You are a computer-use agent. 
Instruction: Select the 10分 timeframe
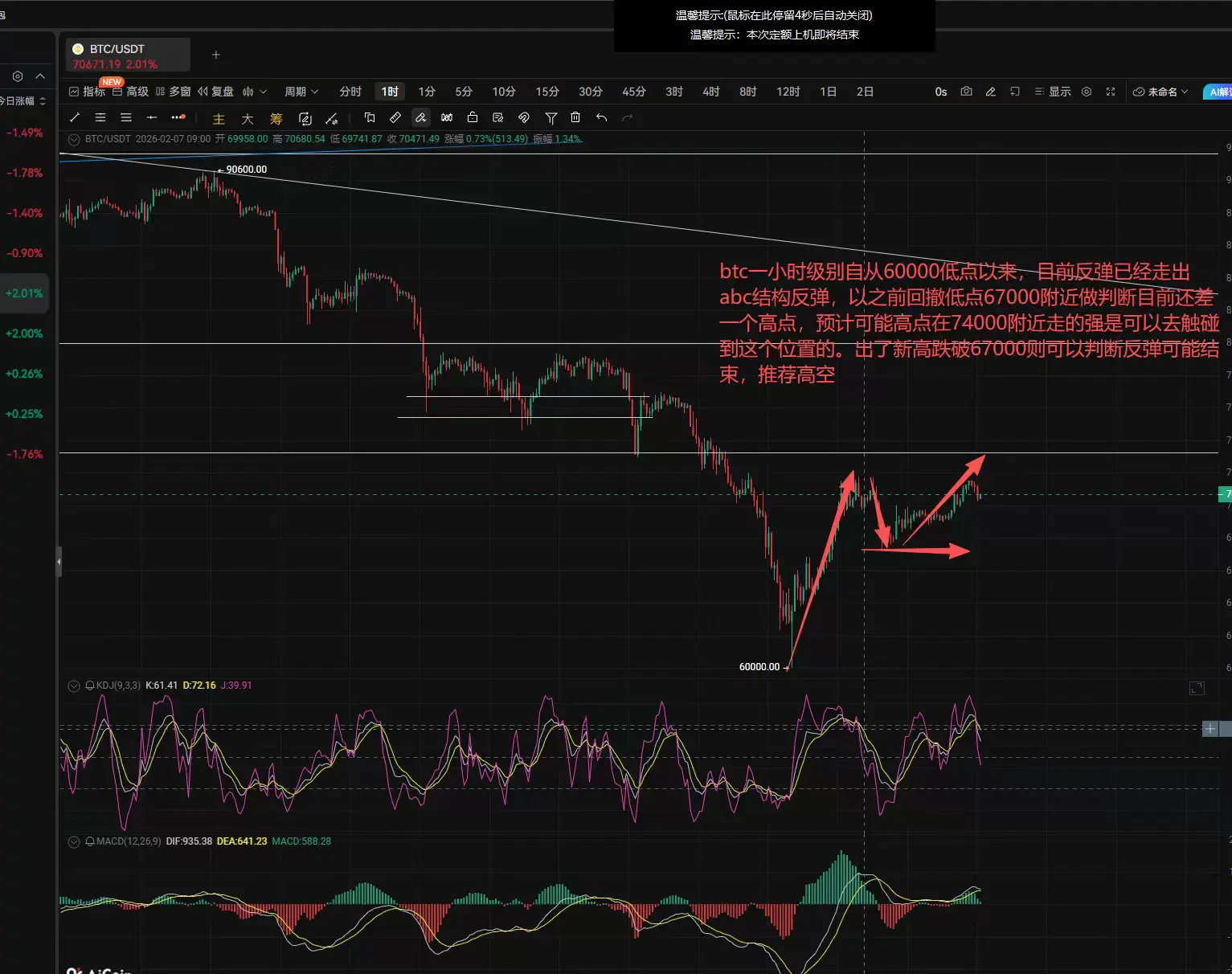(504, 92)
